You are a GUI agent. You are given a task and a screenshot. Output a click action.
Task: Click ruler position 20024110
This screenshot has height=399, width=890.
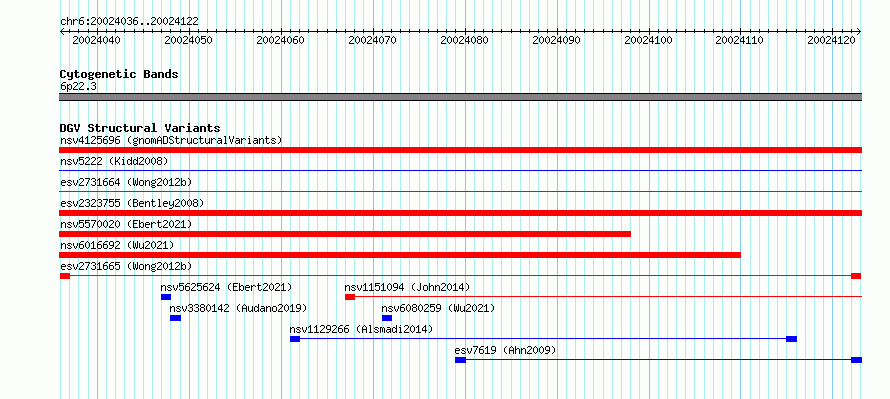tap(740, 40)
